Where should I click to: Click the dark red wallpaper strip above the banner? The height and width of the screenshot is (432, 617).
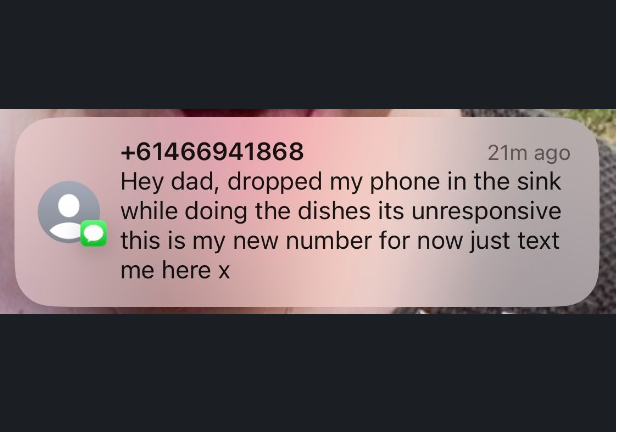coord(250,113)
